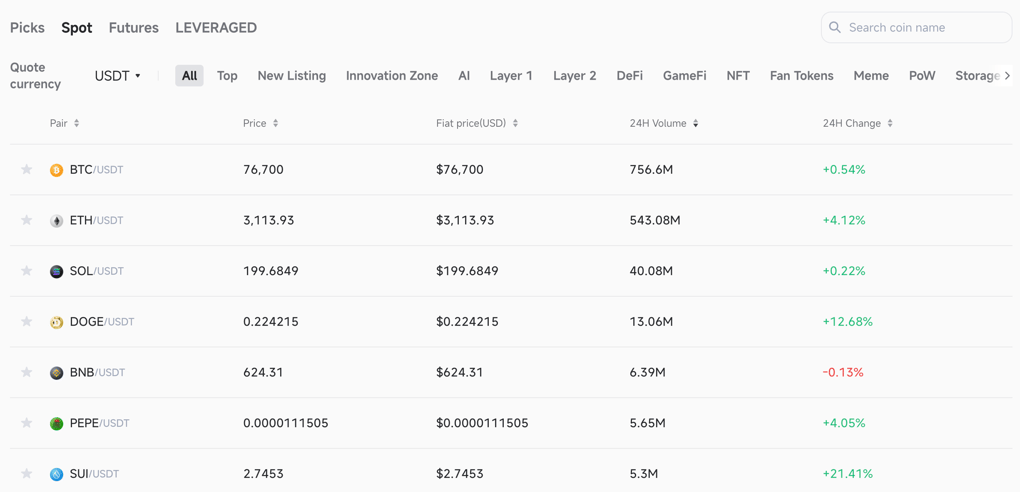Click the SUI coin icon
Screen dimensions: 1020x492
57,475
